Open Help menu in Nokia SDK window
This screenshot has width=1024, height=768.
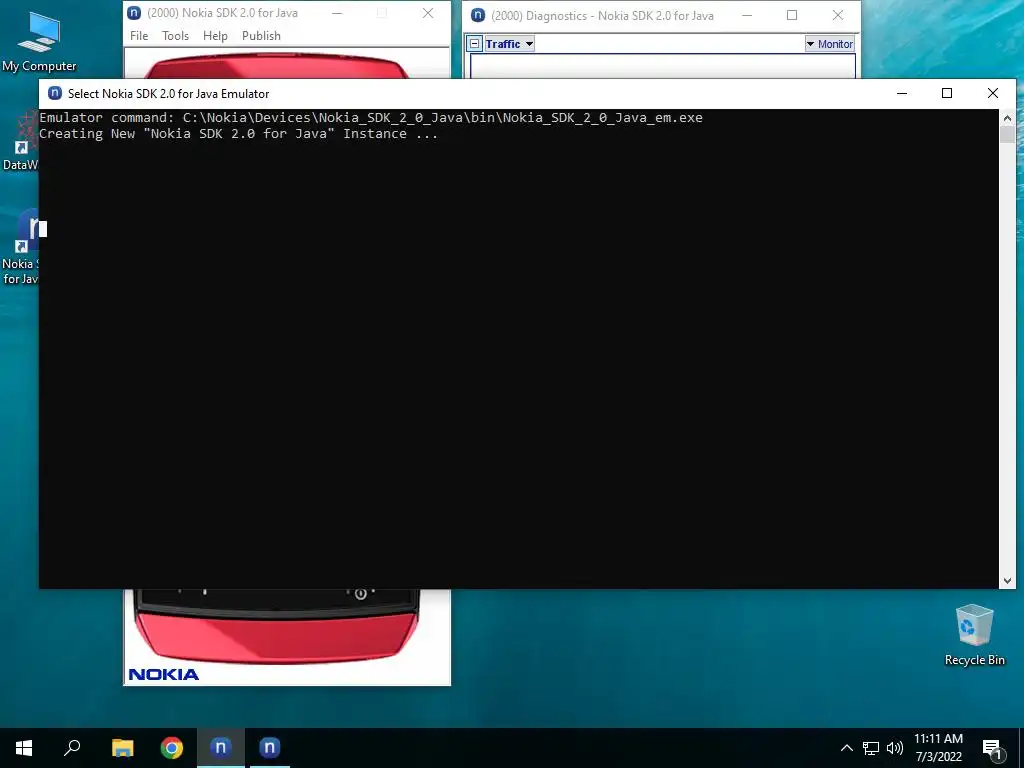coord(215,36)
